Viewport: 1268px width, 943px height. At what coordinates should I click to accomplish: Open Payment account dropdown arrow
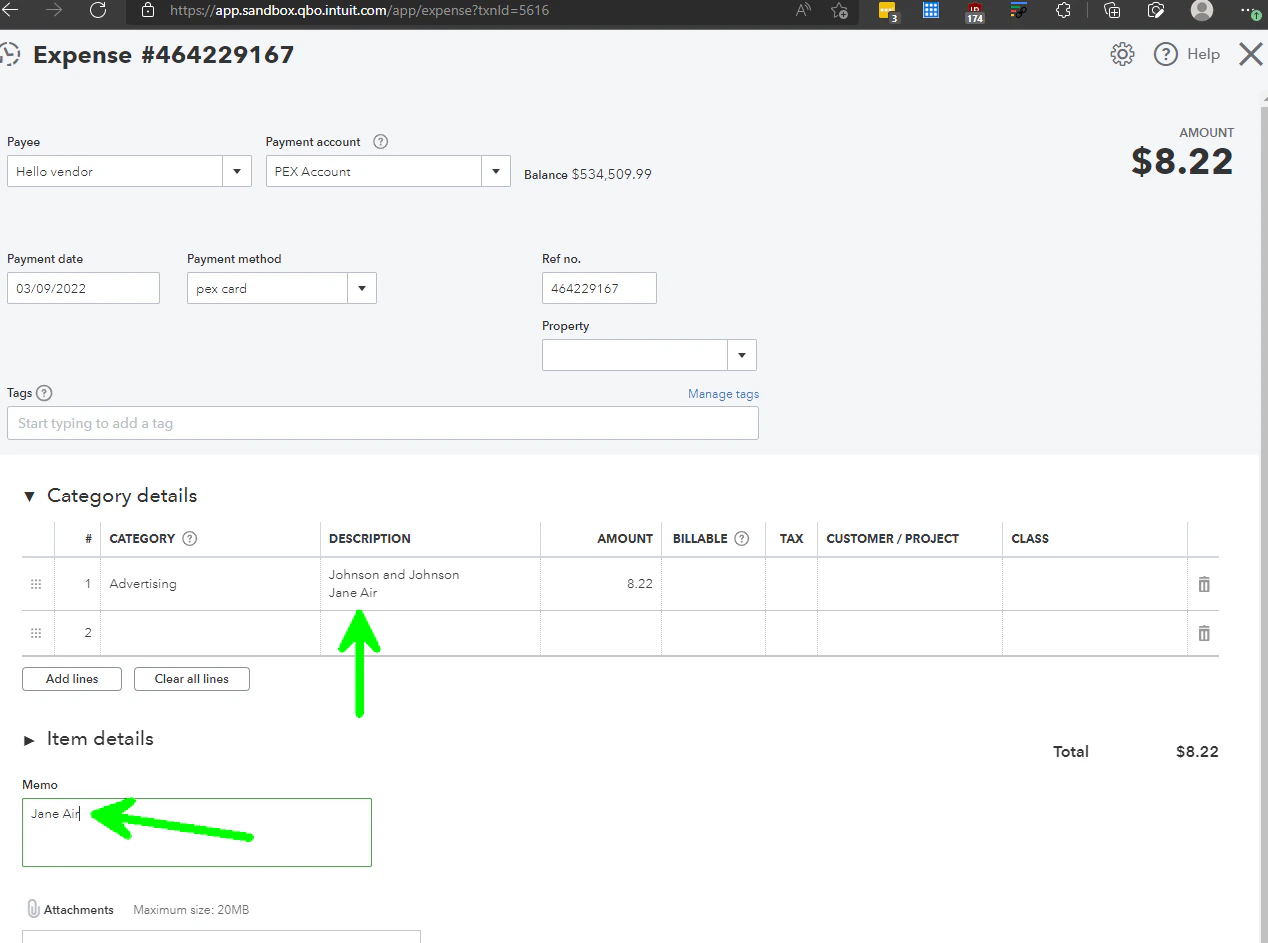[496, 171]
